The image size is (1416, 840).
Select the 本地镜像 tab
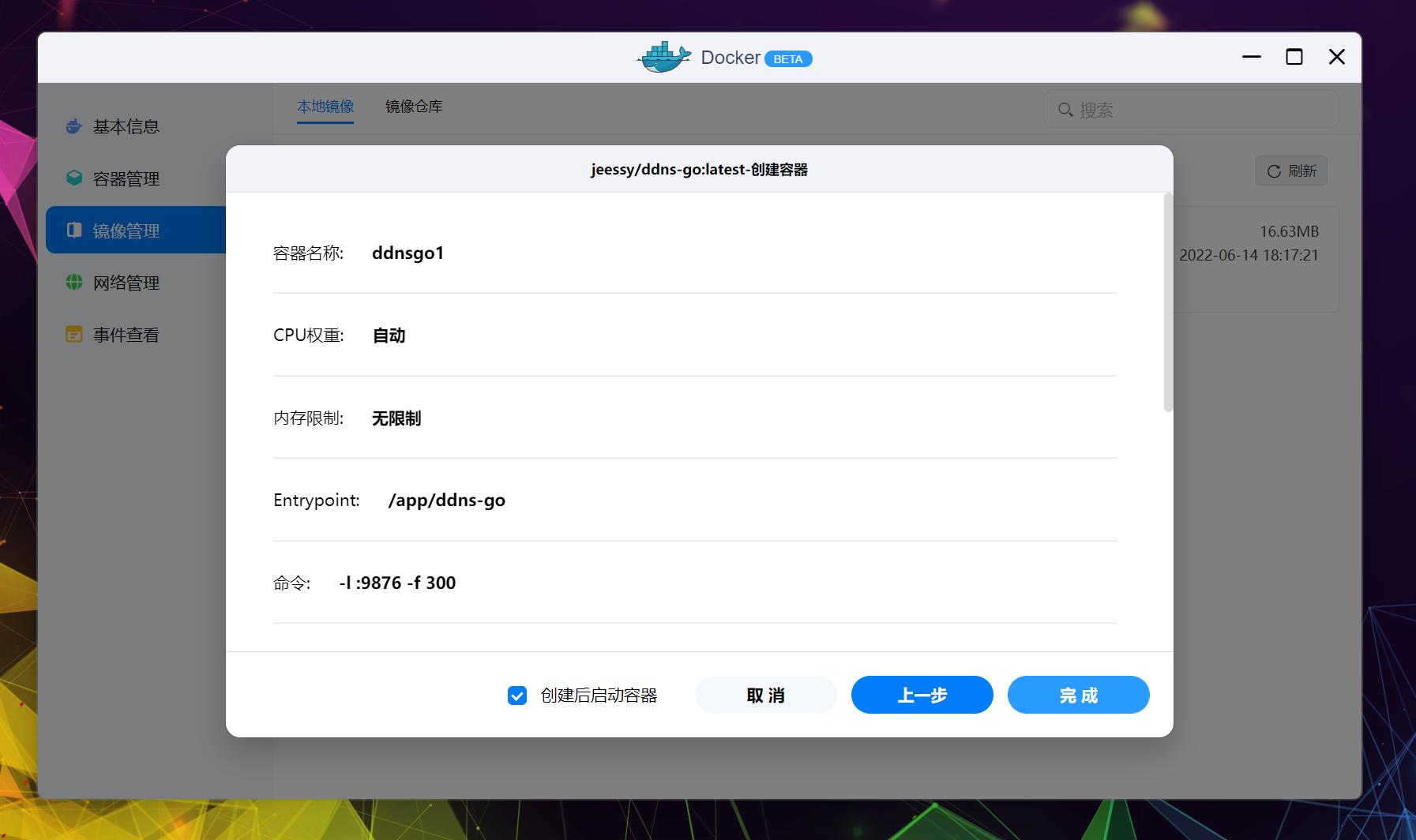(x=325, y=107)
